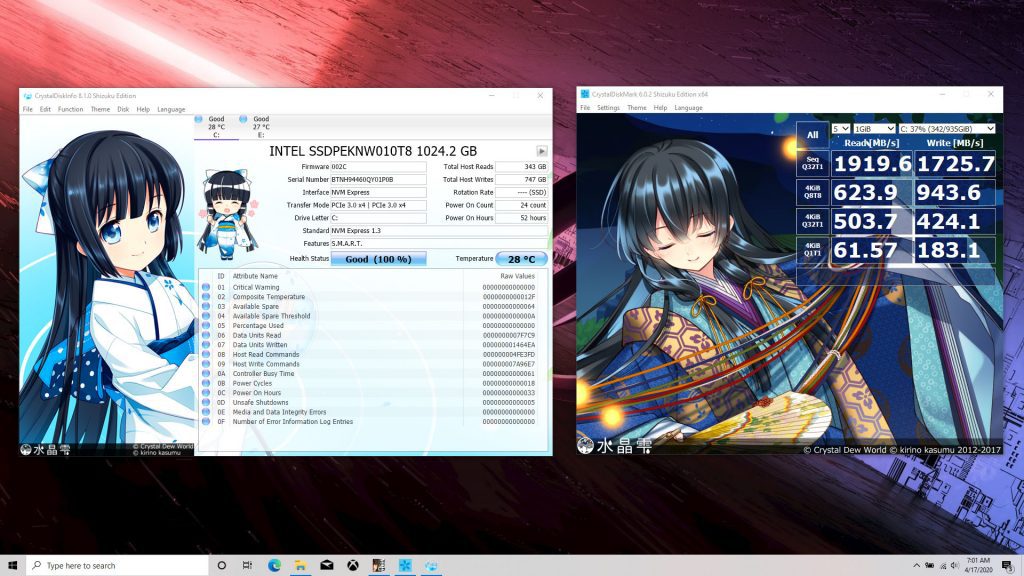Viewport: 1024px width, 576px height.
Task: Expand the target drive dropdown C: 37%
Action: pos(945,128)
